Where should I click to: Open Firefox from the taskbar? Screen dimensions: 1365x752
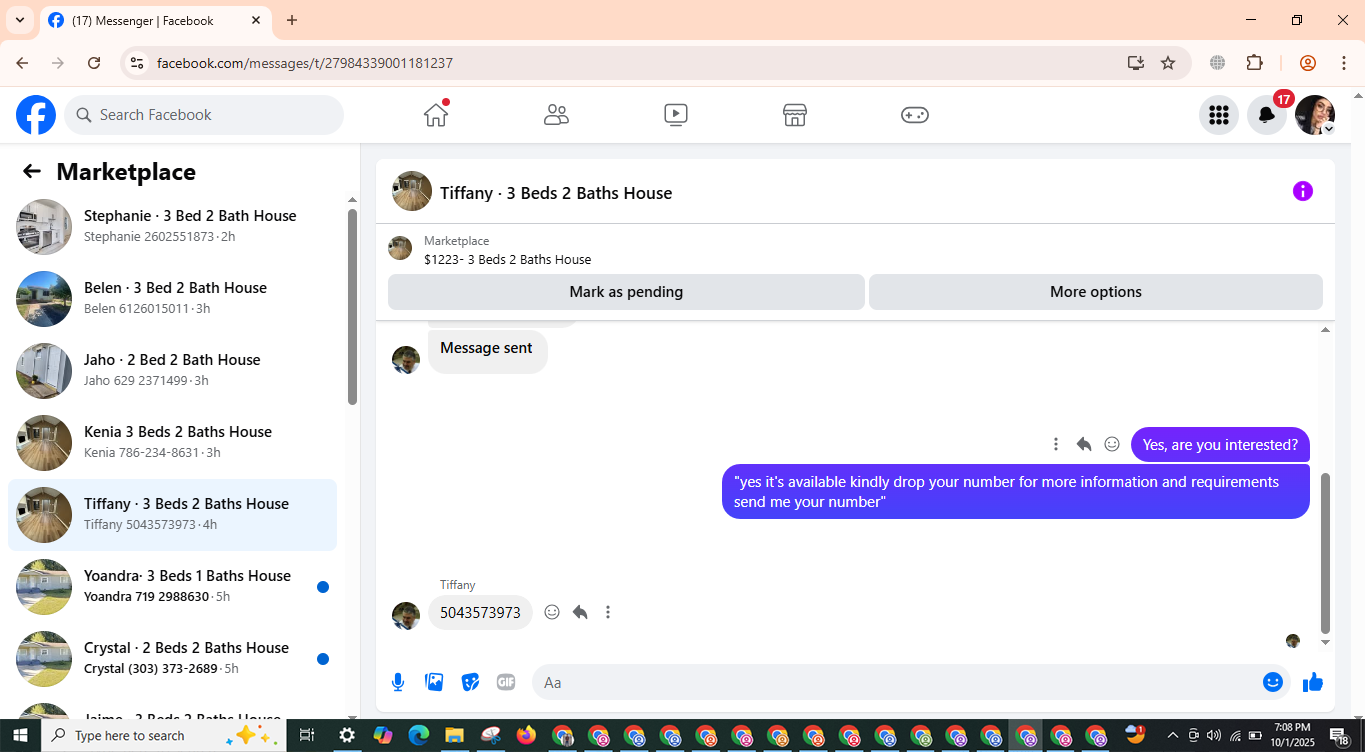point(526,736)
